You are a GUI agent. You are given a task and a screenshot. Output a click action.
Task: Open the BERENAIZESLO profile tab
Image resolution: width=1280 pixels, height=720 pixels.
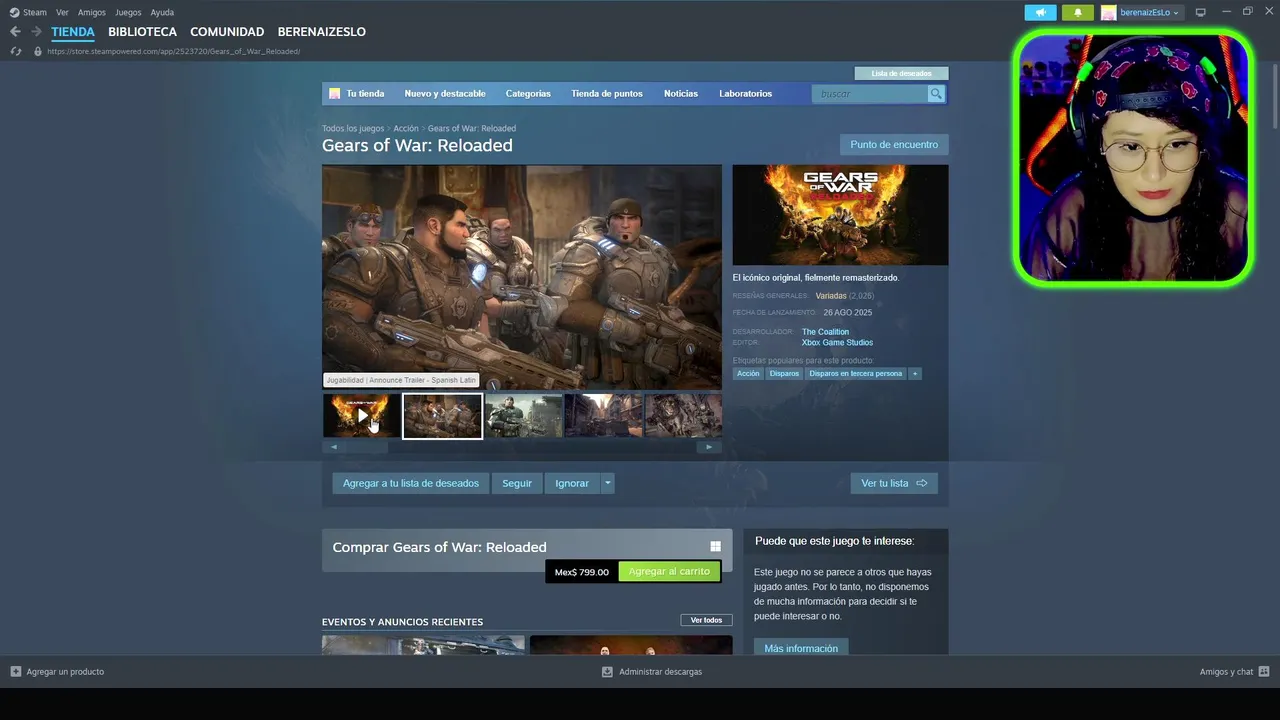coord(321,32)
